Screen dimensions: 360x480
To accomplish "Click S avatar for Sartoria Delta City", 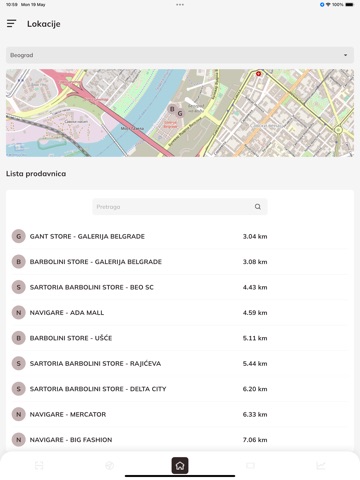I will pos(19,389).
